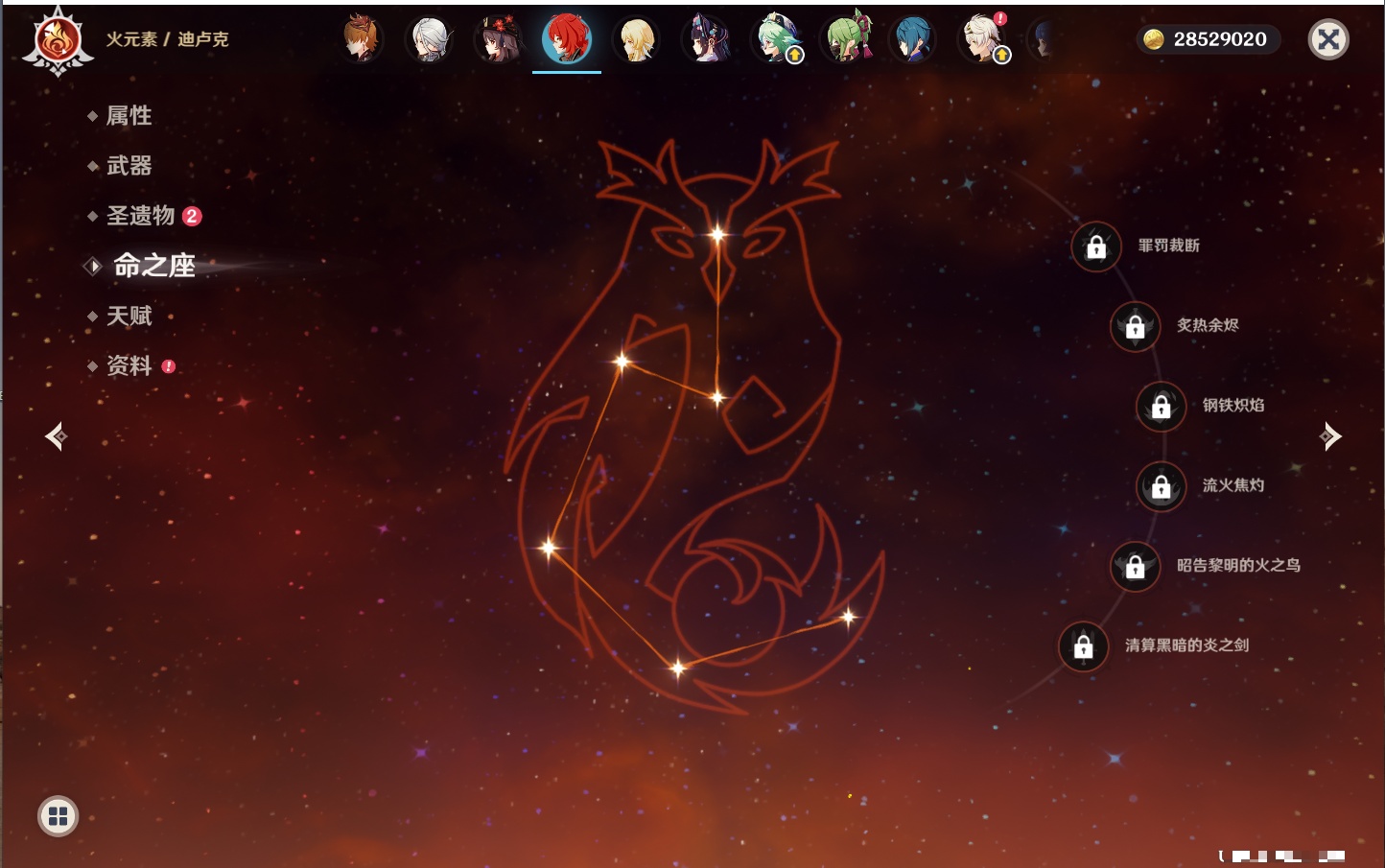Open the locked 昭告黎明的火之鸟 node

point(1135,566)
